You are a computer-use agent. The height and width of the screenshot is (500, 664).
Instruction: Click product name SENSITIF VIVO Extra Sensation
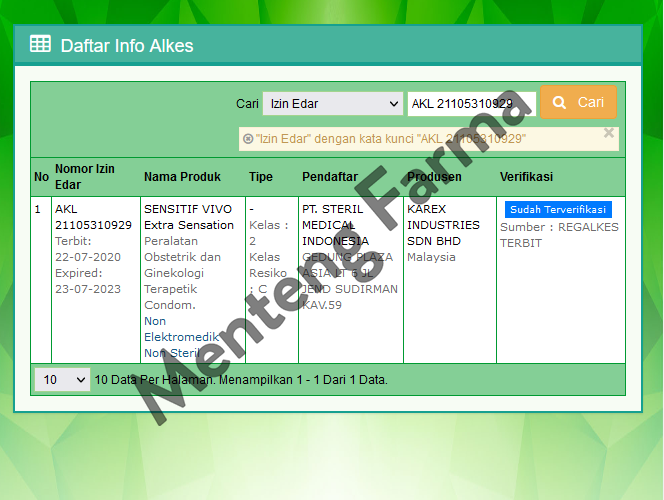click(188, 217)
